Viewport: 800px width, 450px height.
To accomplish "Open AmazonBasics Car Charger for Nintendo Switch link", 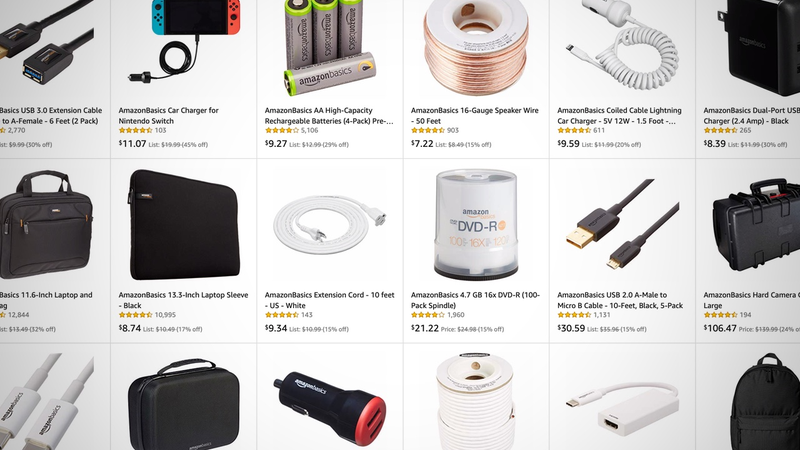I will point(168,115).
